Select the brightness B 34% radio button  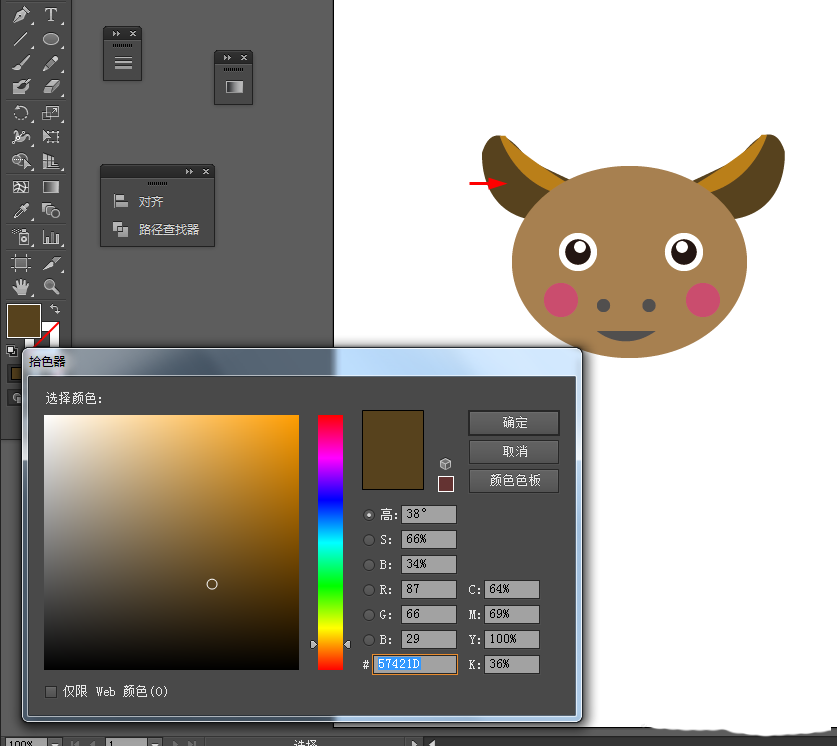[x=368, y=565]
